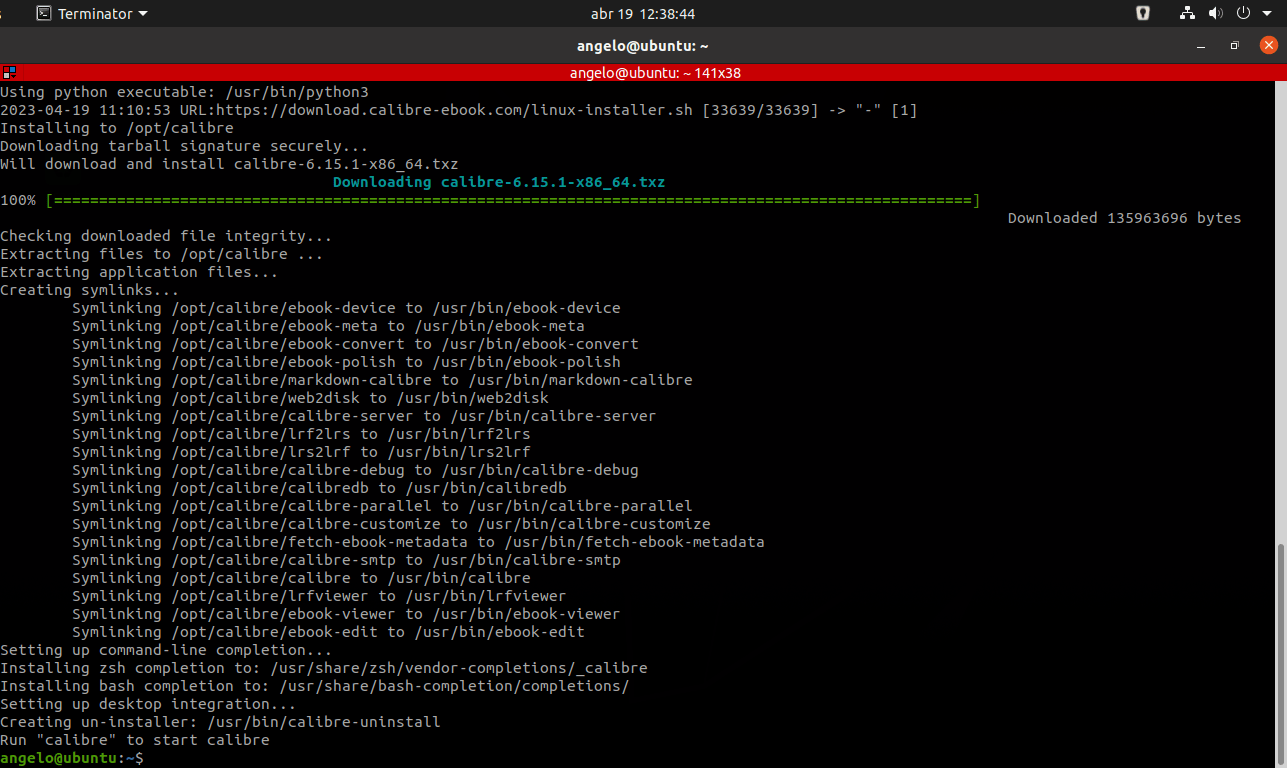
Task: Click the text "Downloaded 135963696 bytes"
Action: point(1124,218)
